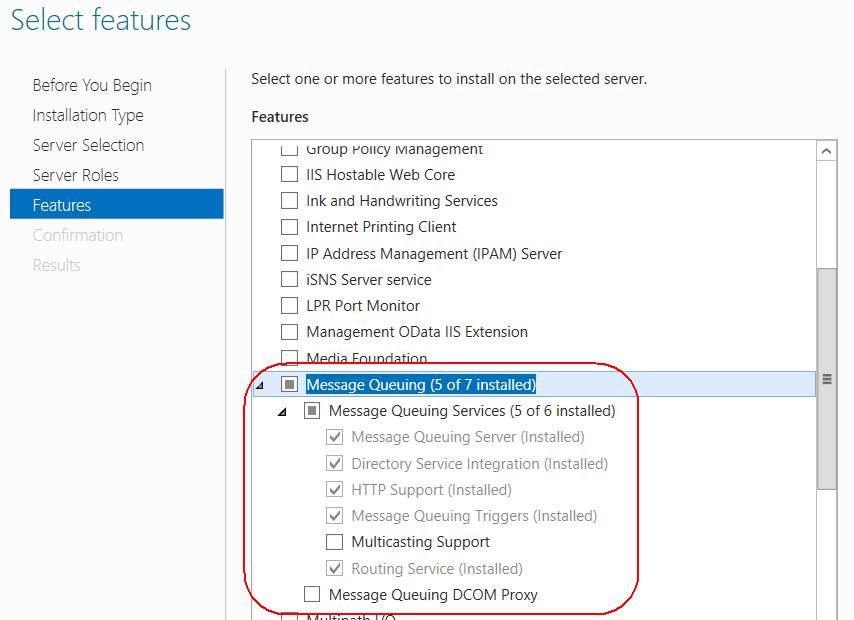This screenshot has width=854, height=620.
Task: Switch to the Server Selection step
Action: [x=88, y=145]
